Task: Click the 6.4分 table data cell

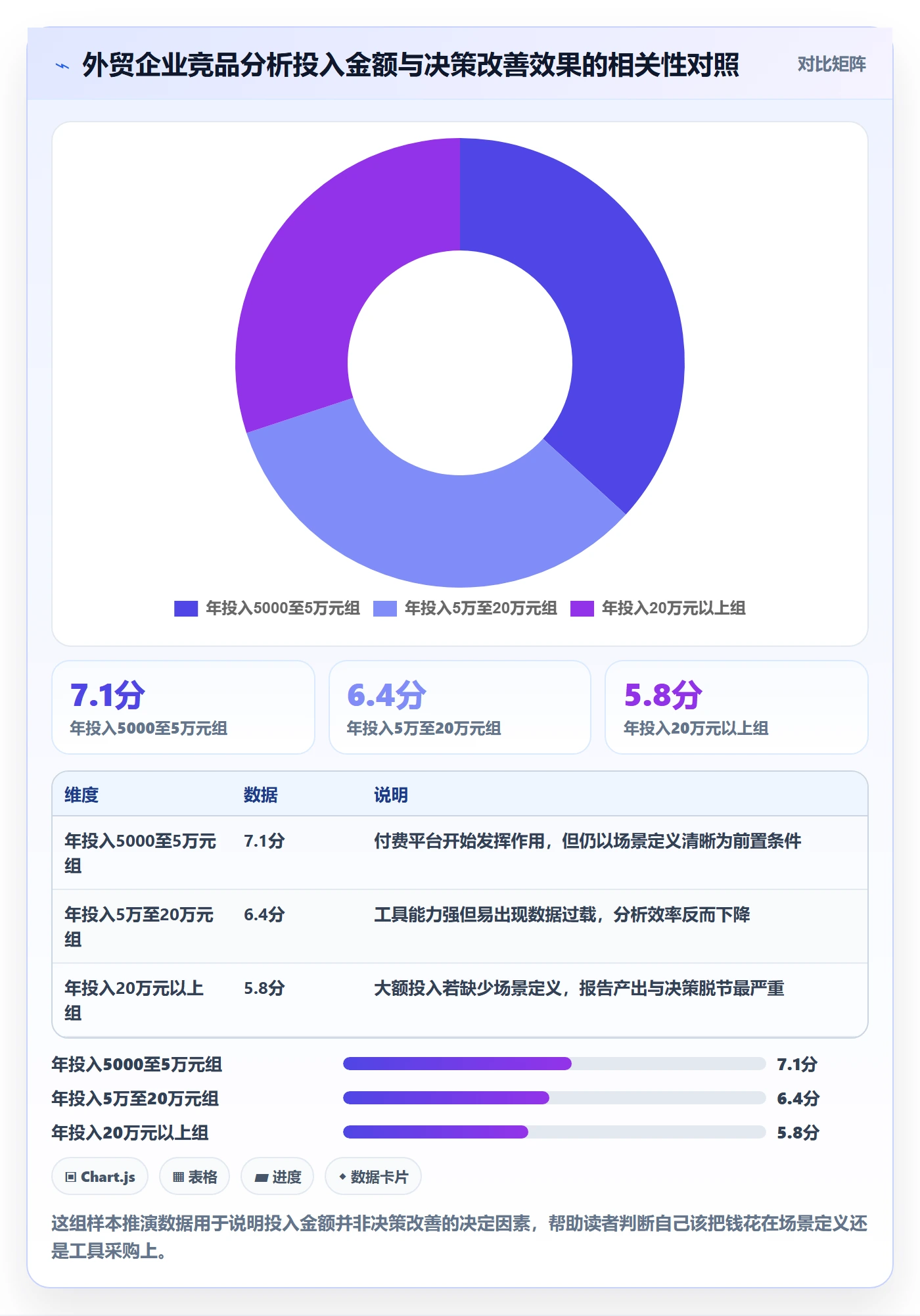Action: pos(264,915)
